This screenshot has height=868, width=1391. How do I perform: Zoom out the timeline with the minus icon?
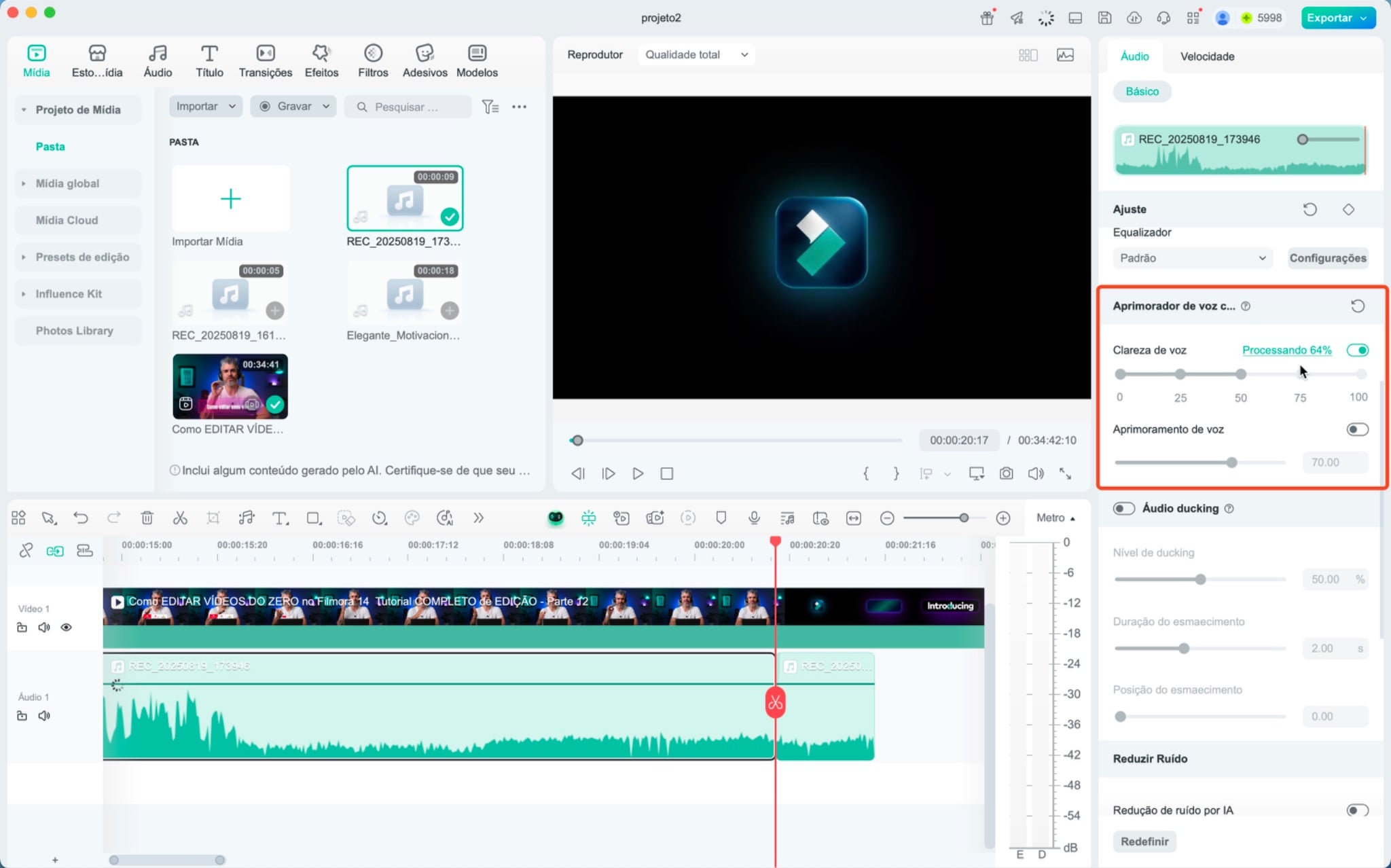click(x=886, y=518)
